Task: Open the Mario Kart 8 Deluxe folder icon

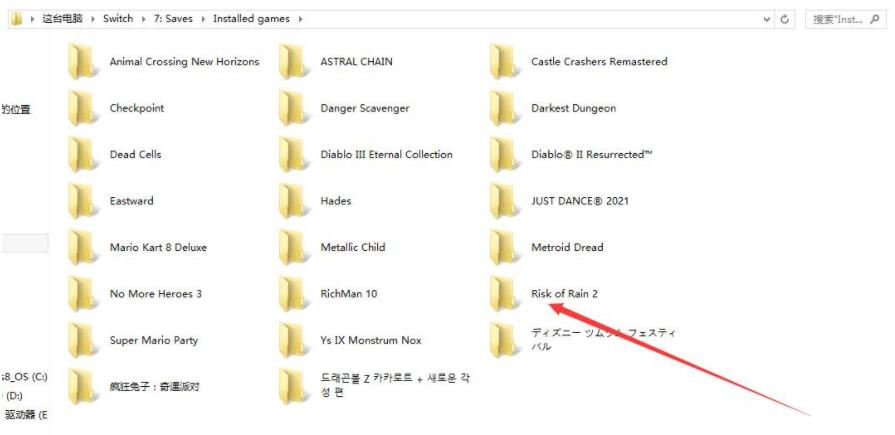Action: [x=83, y=247]
